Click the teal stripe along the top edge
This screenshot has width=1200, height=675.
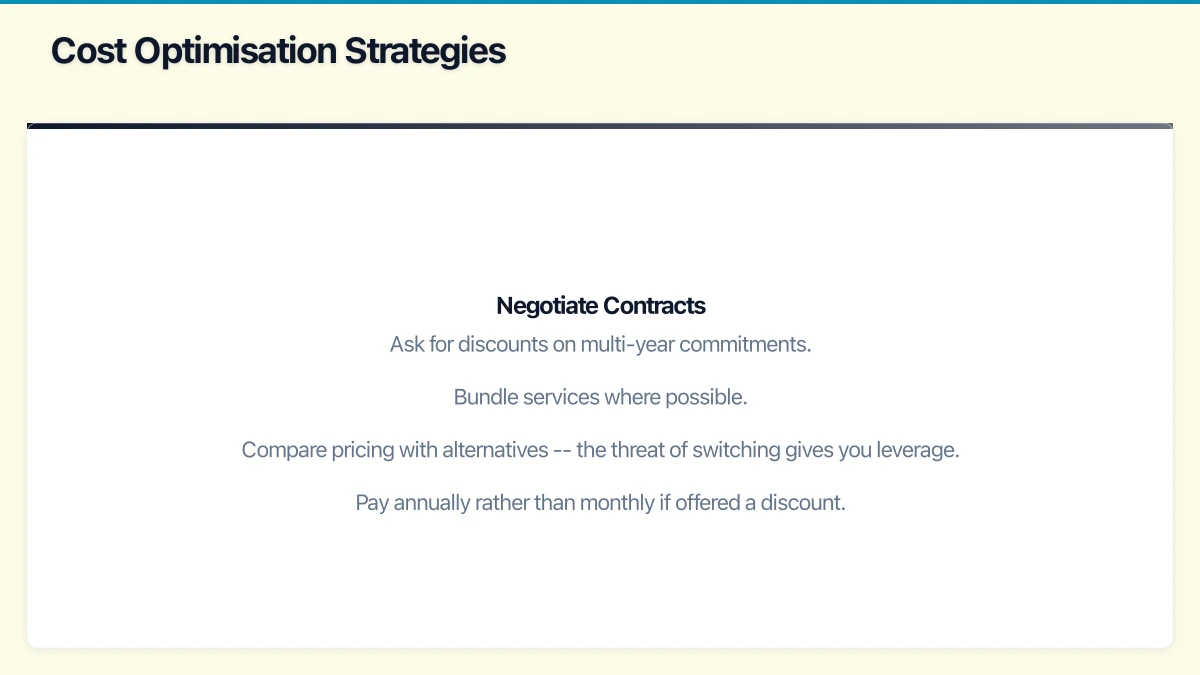(600, 2)
